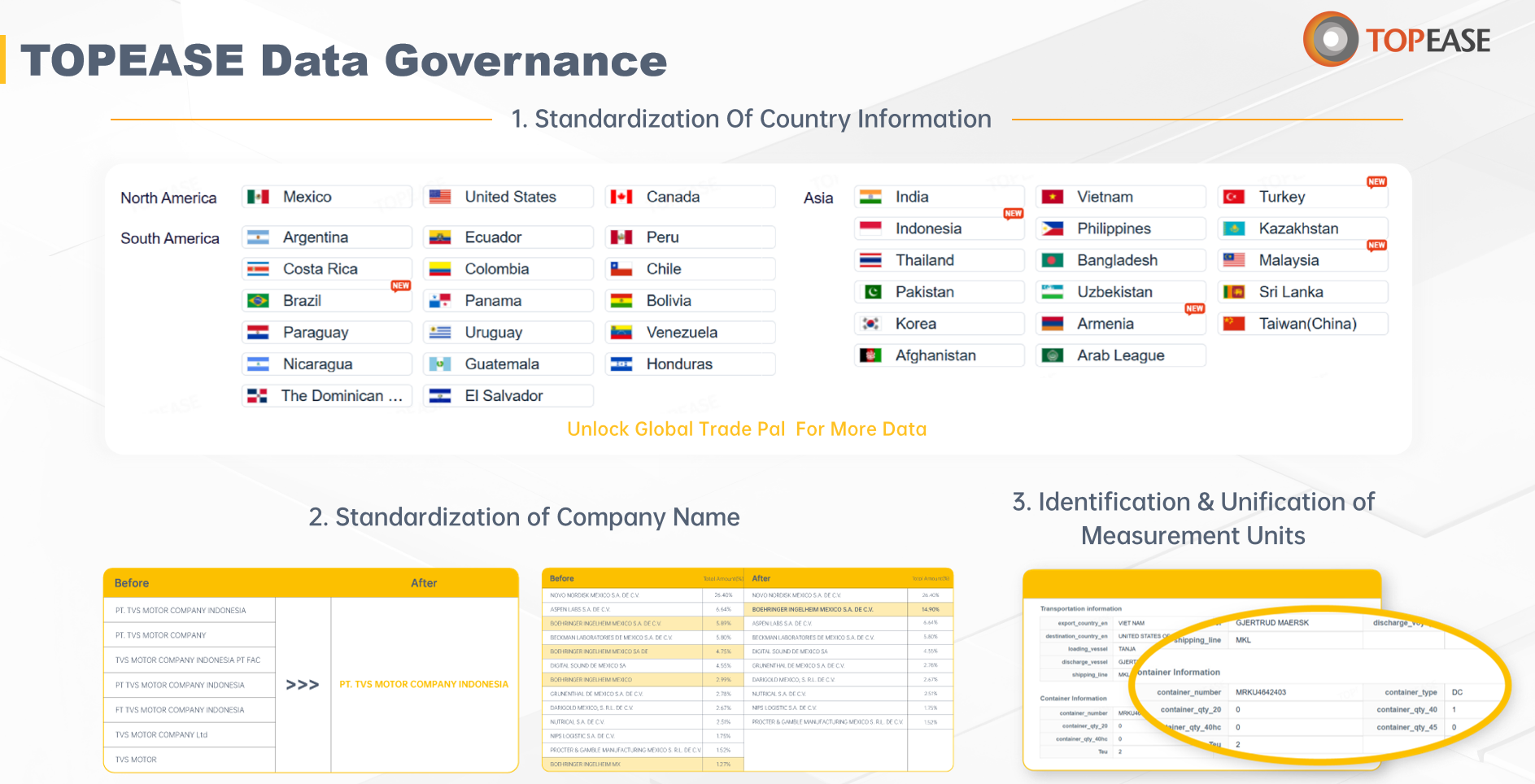Click the Venezuela flag icon
1535x784 pixels.
coord(621,333)
